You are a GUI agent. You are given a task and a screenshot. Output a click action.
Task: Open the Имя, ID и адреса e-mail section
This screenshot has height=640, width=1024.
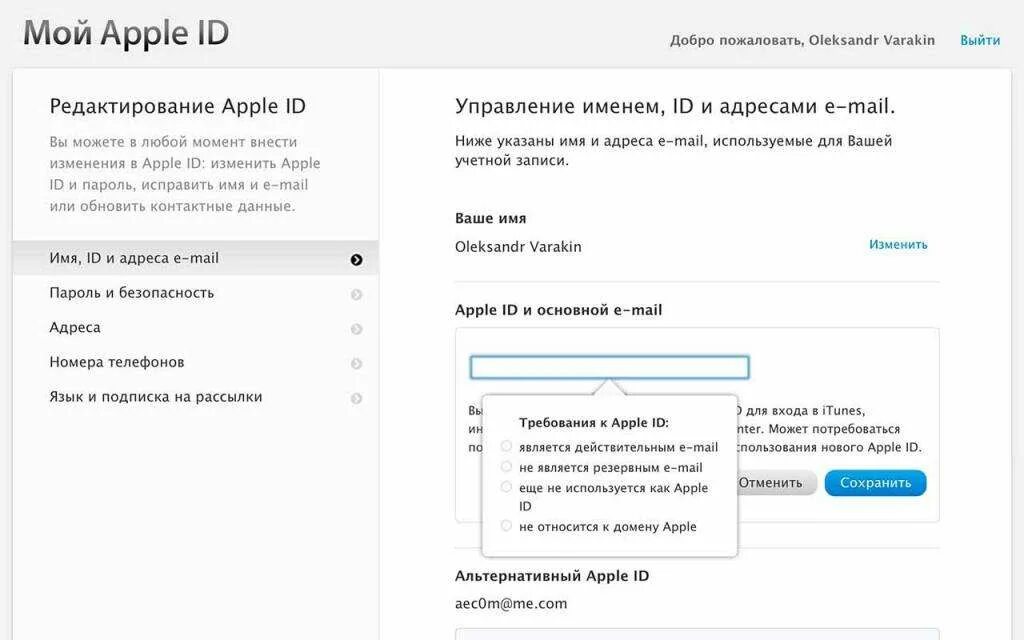(x=195, y=258)
